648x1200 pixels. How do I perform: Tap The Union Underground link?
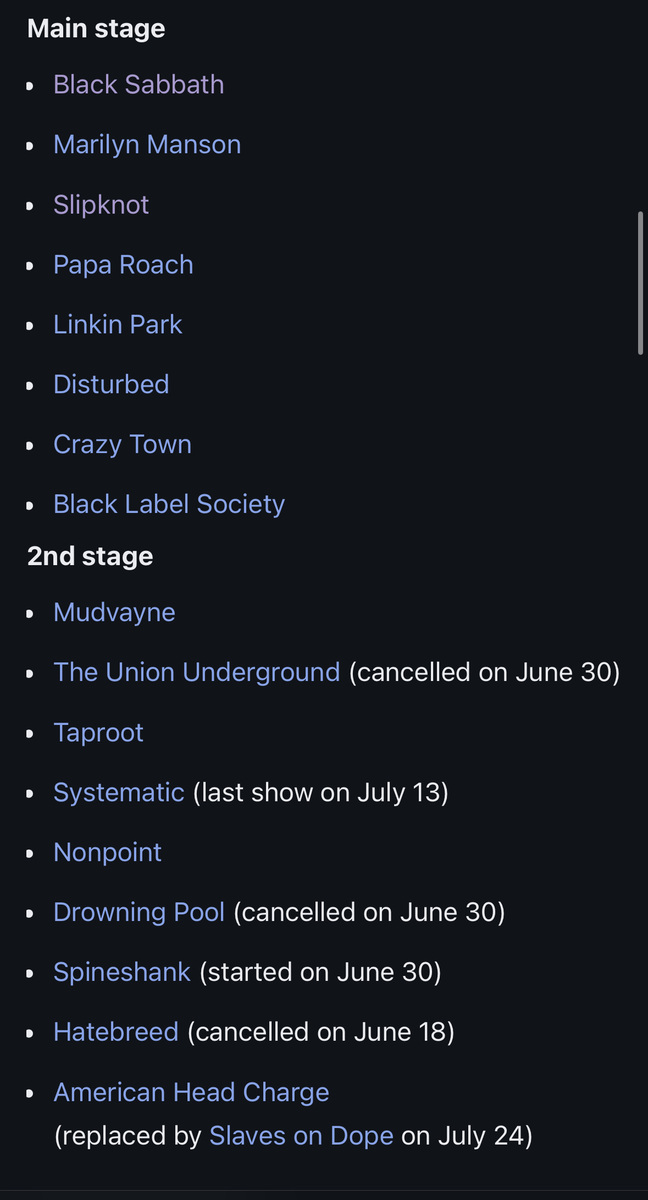(x=197, y=673)
